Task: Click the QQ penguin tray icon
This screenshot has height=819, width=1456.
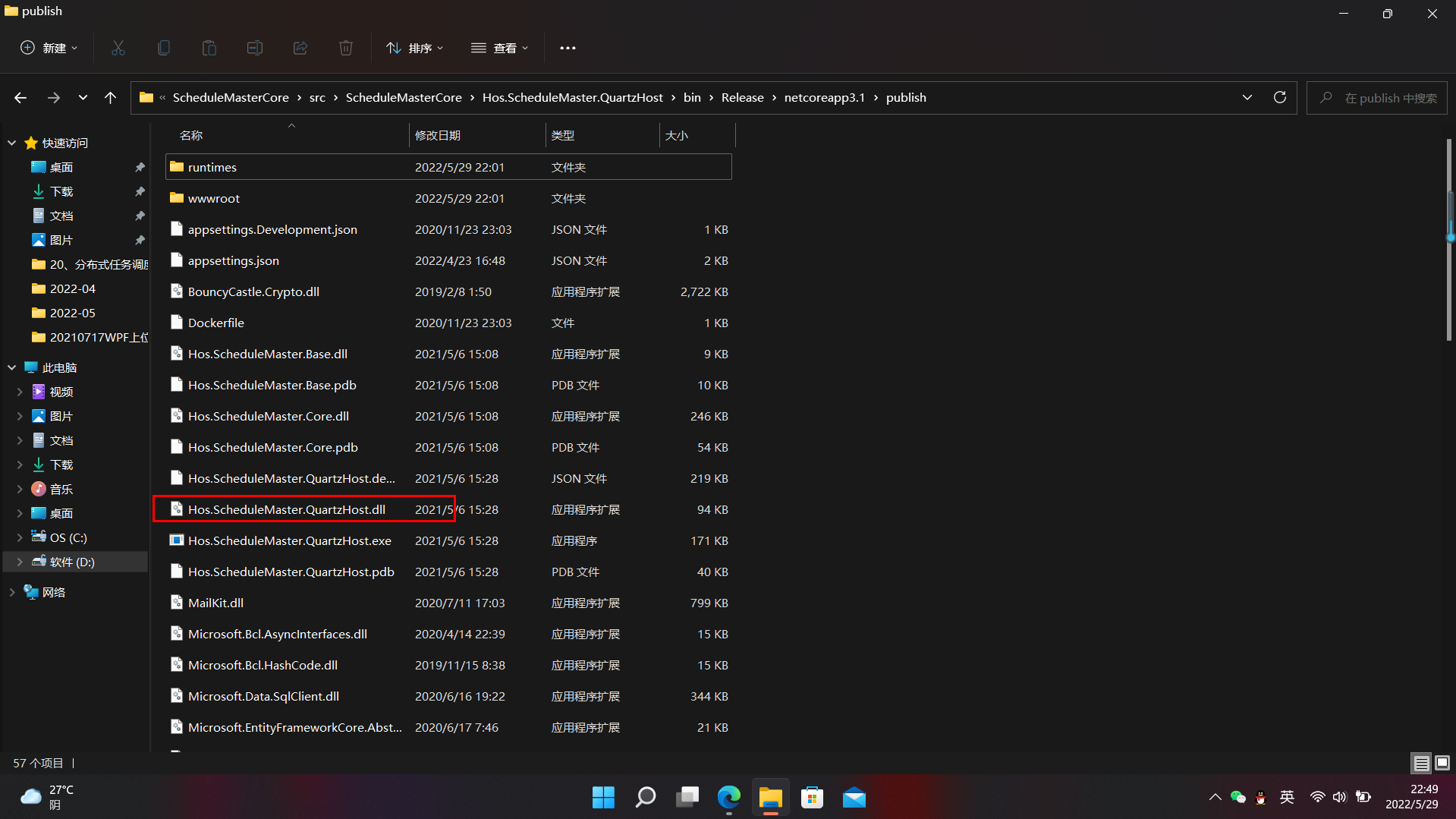Action: tap(1261, 797)
